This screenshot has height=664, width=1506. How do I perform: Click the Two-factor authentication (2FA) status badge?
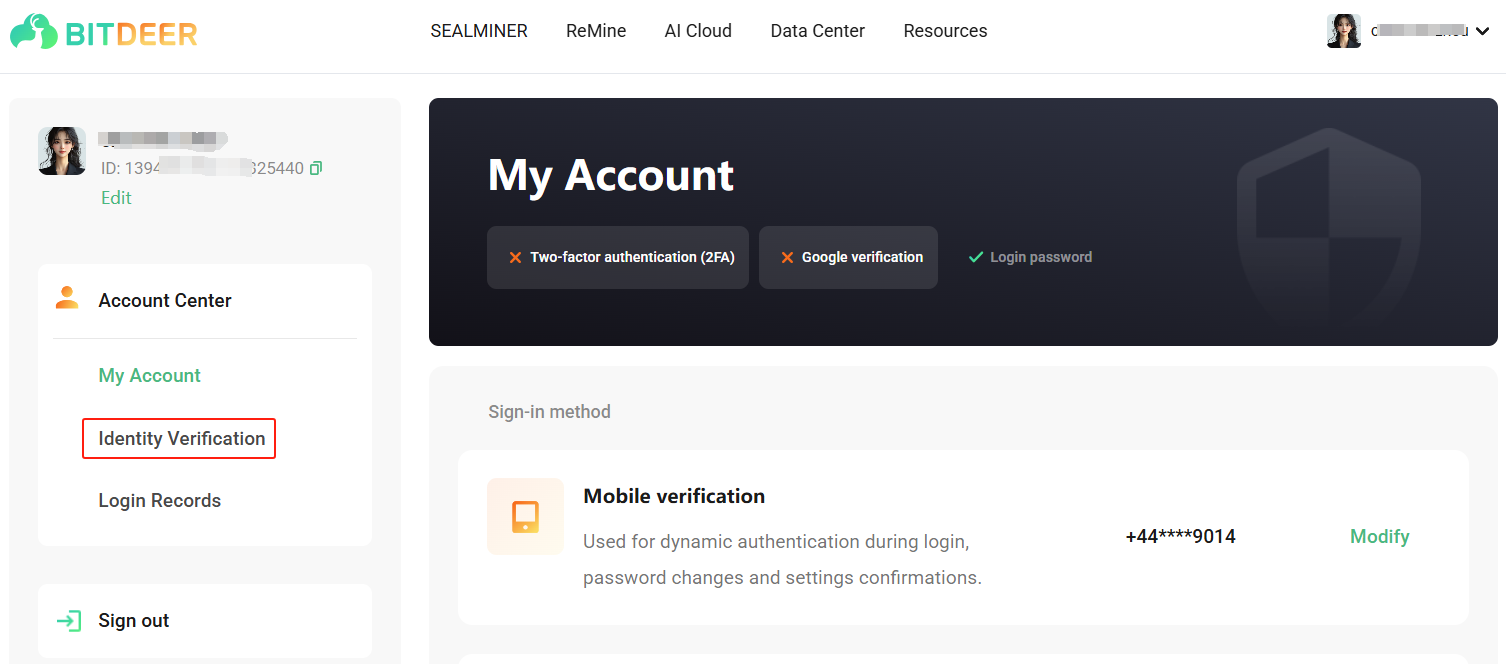[x=617, y=257]
